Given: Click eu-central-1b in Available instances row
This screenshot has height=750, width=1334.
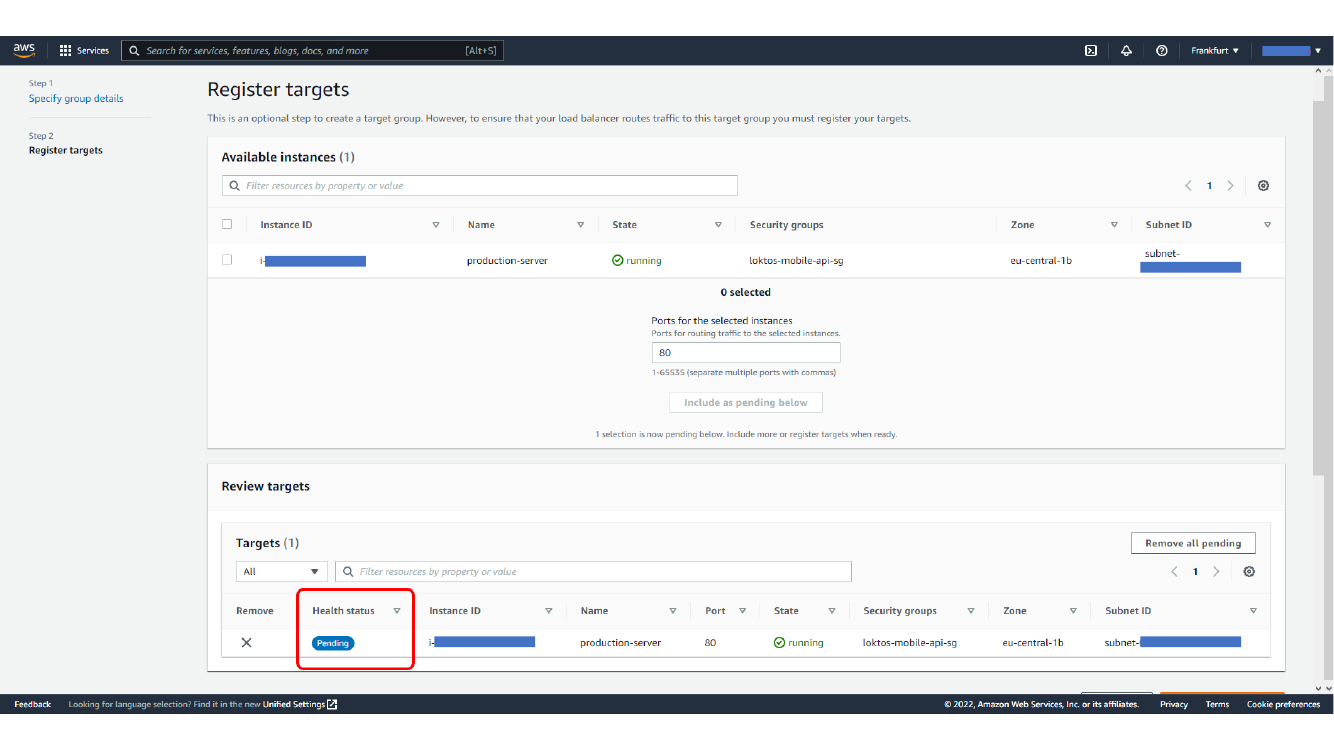Looking at the screenshot, I should pyautogui.click(x=1042, y=261).
